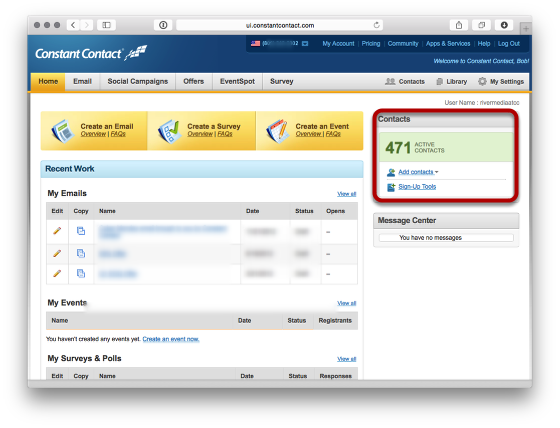The height and width of the screenshot is (428, 560).
Task: Click the first blurred email name link
Action: pyautogui.click(x=162, y=231)
